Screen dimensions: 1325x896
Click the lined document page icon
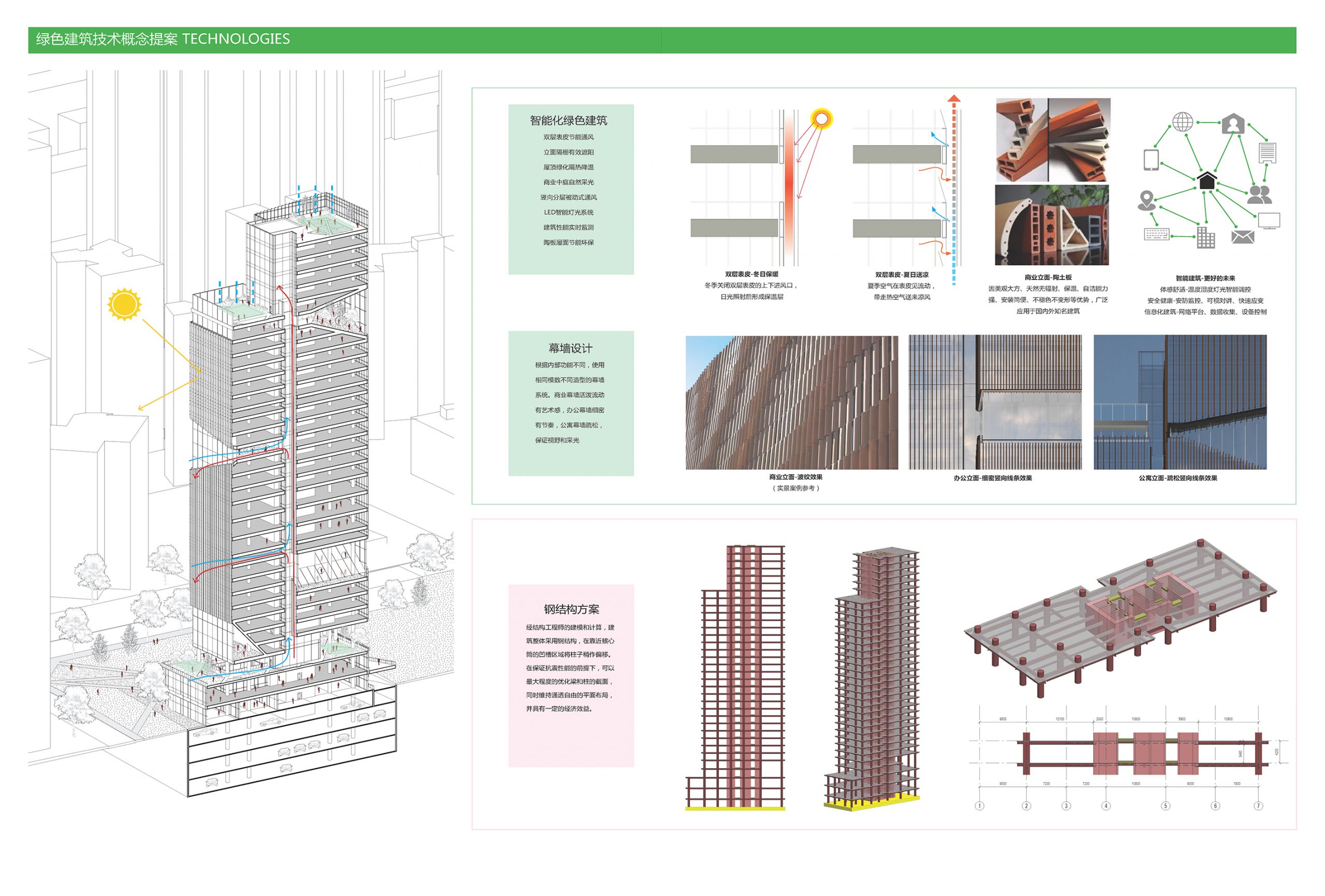[1267, 153]
